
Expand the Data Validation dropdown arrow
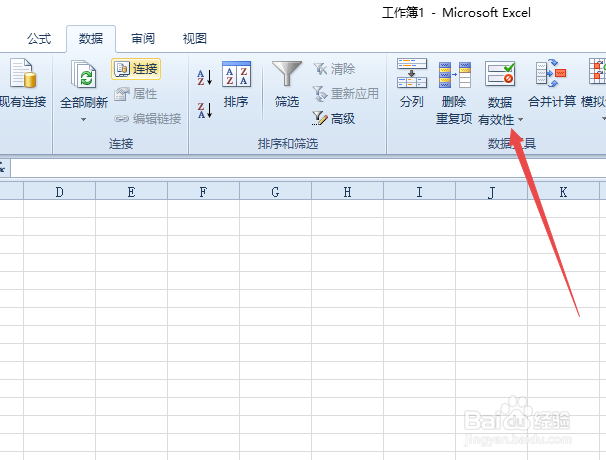[x=520, y=120]
